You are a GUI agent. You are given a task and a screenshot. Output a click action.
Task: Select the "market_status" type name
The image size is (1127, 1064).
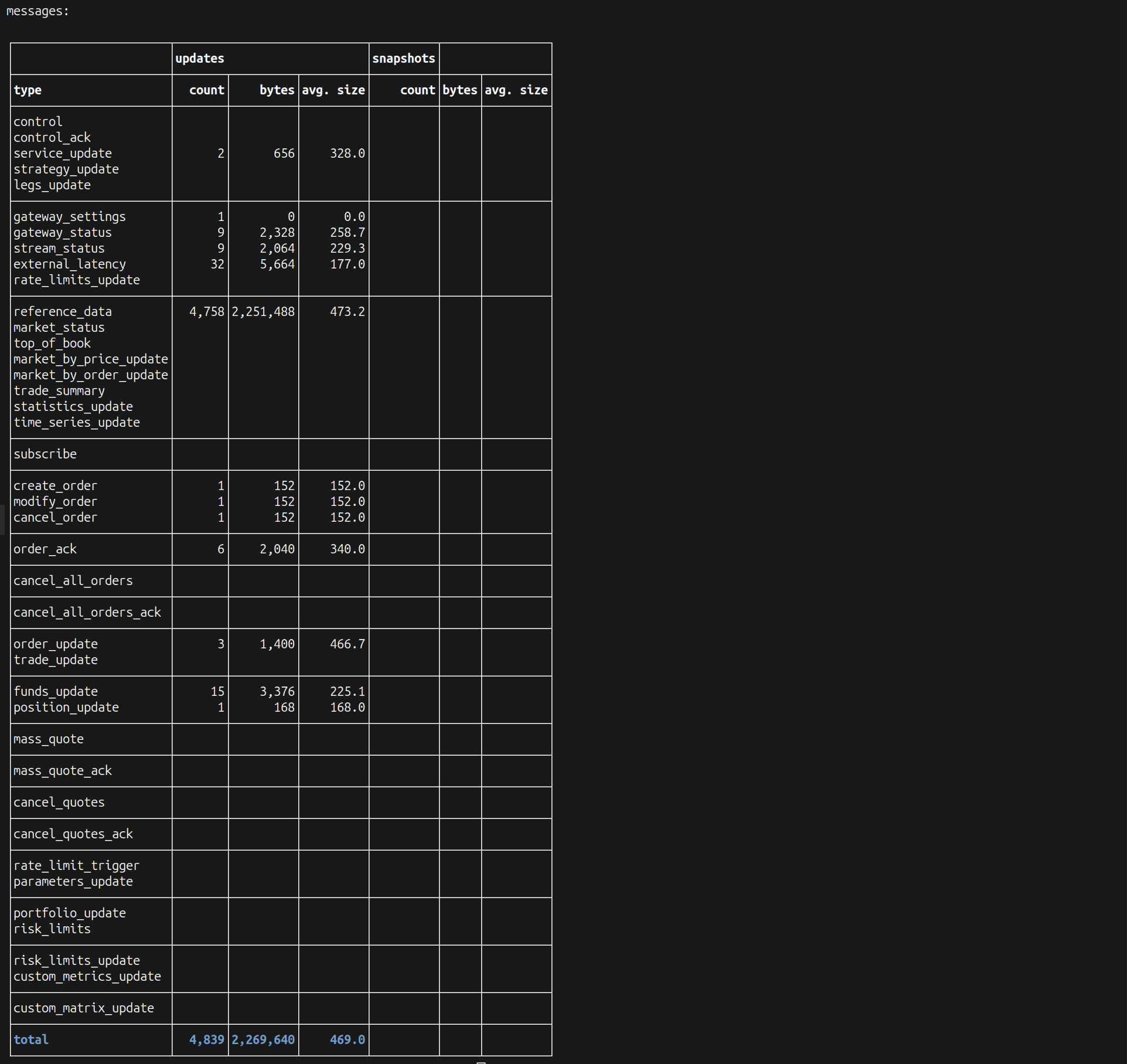(x=59, y=328)
